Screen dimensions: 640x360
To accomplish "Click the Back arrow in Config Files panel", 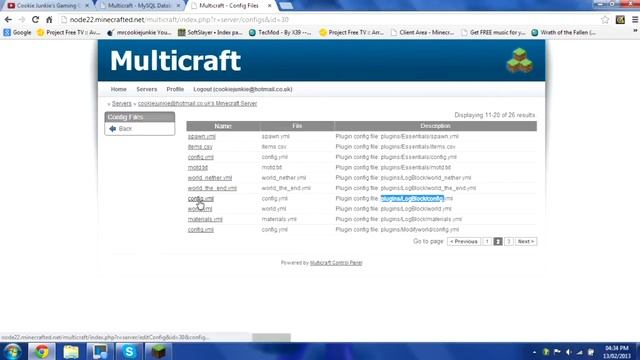I will [113, 129].
